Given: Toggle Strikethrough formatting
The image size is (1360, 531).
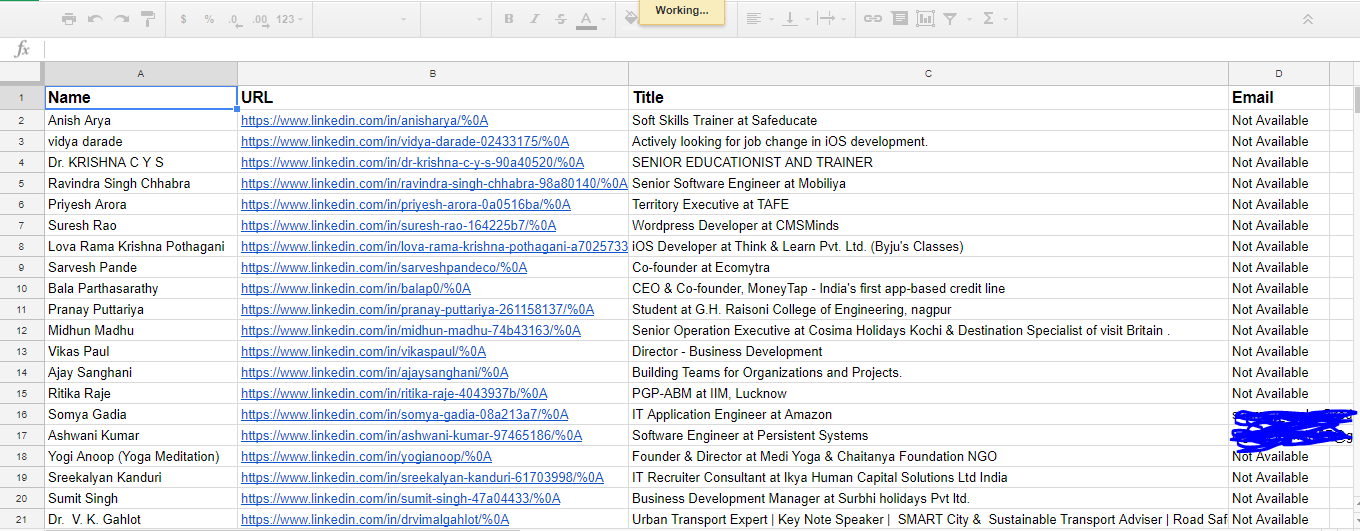Looking at the screenshot, I should [560, 19].
